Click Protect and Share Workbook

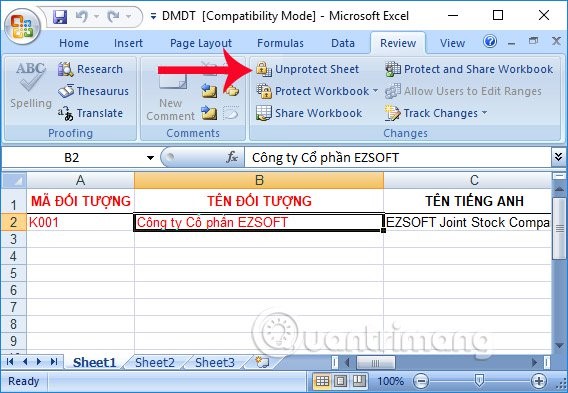(469, 69)
